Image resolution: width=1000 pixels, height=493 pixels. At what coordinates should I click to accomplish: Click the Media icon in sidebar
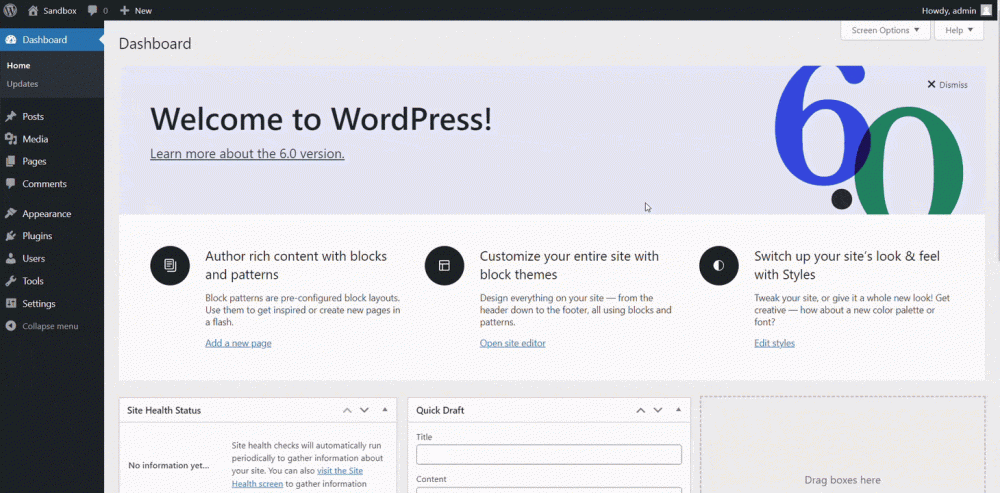11,139
